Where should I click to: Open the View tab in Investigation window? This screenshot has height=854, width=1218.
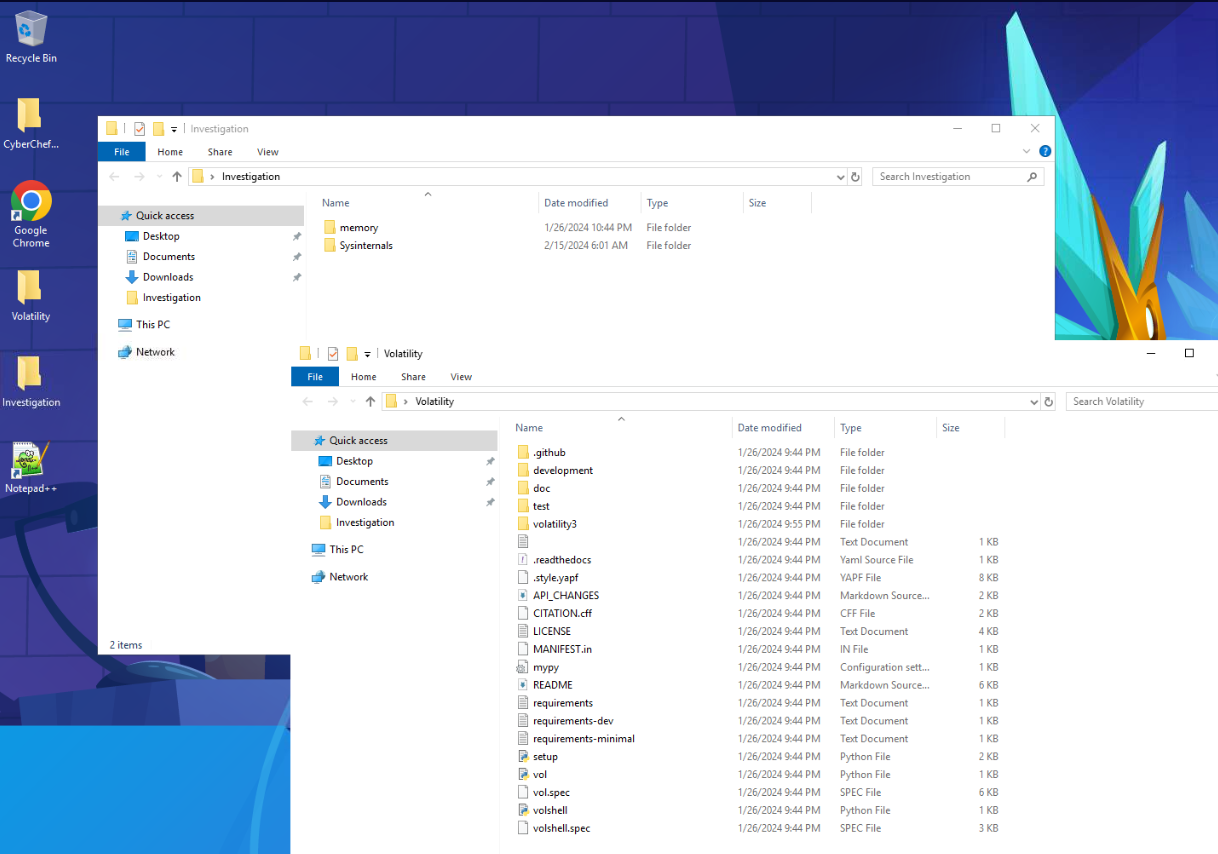[268, 152]
